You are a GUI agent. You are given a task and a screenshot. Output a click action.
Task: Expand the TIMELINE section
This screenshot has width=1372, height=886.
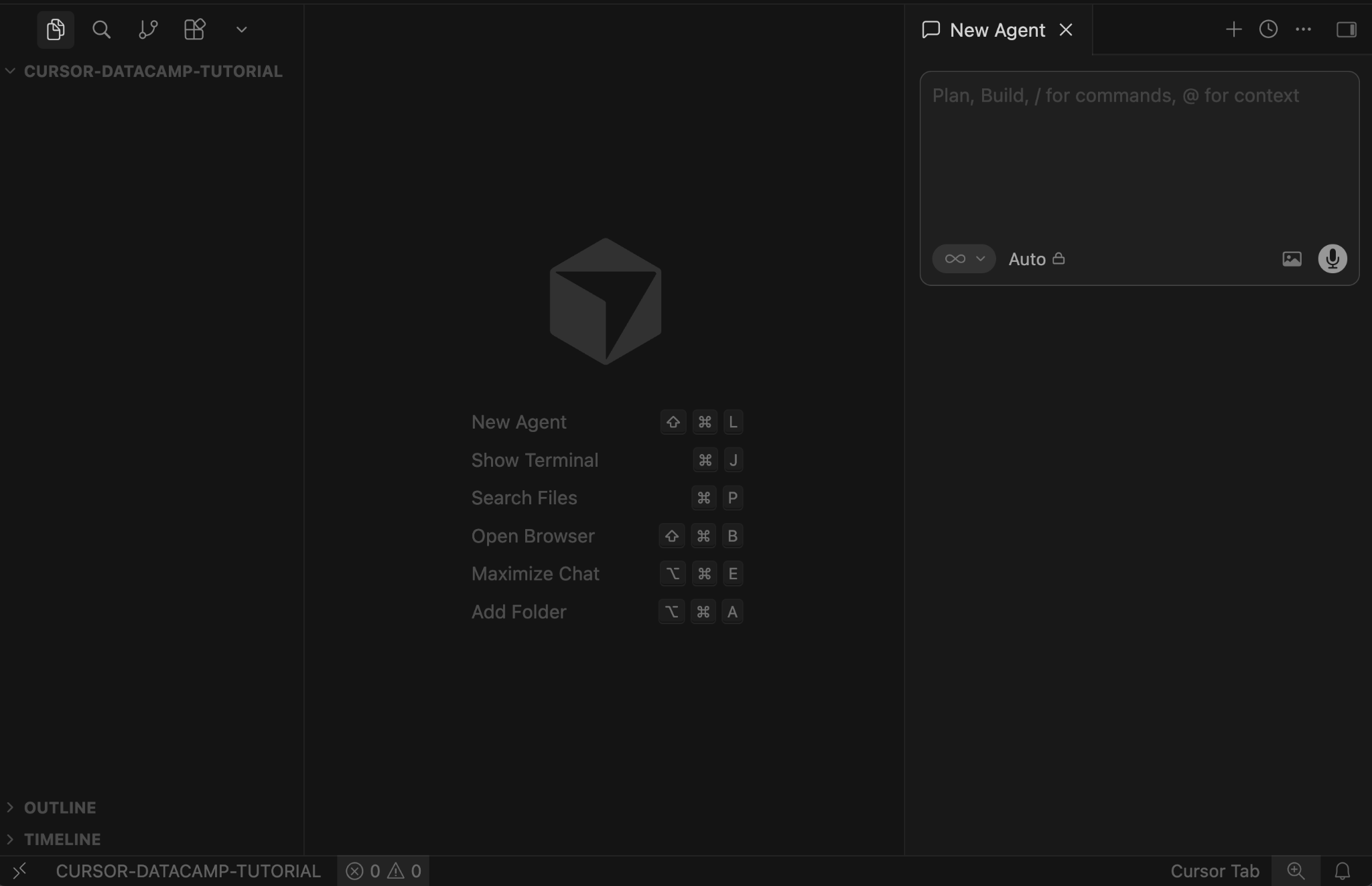click(x=151, y=839)
